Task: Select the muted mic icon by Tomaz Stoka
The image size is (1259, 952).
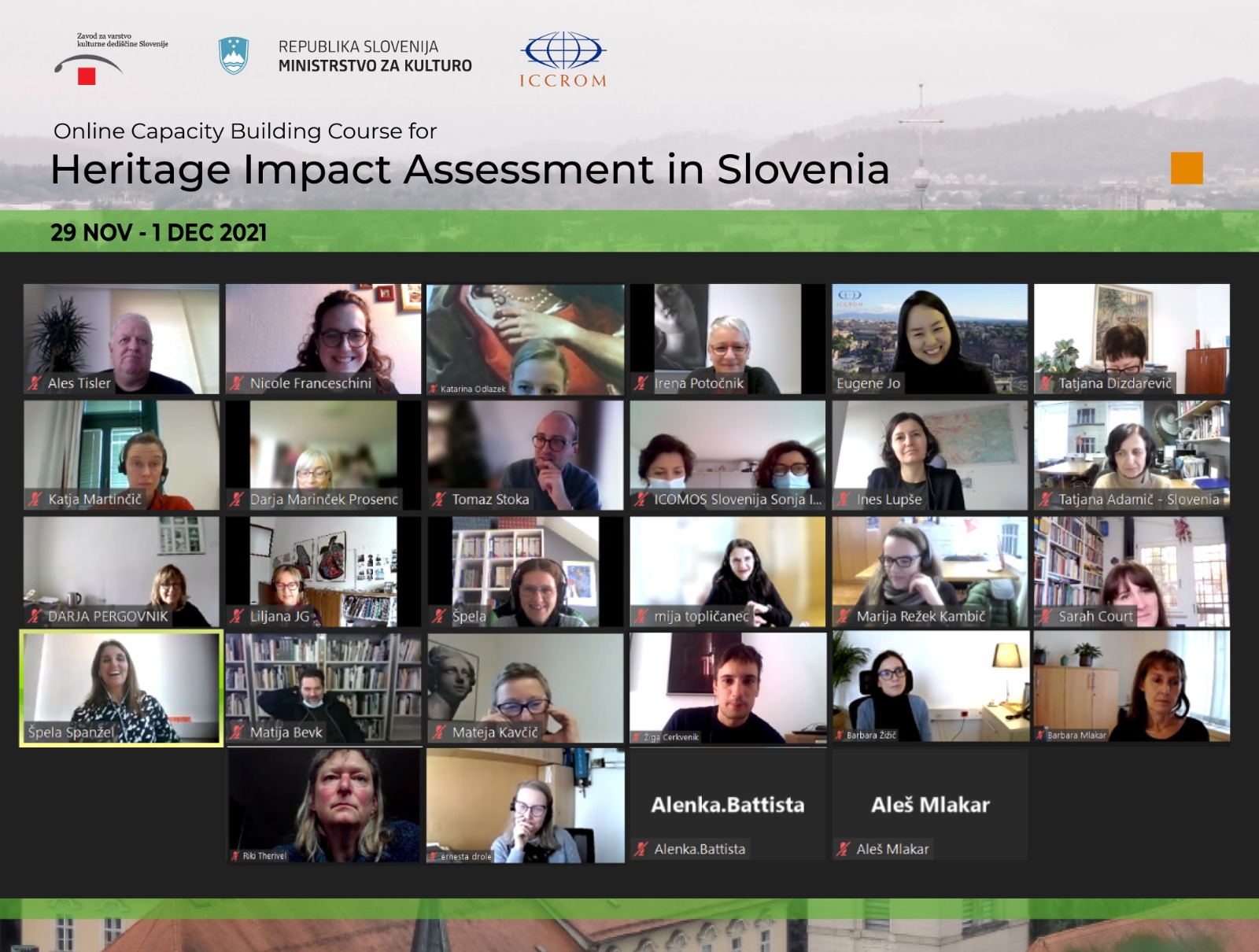Action: pyautogui.click(x=439, y=499)
